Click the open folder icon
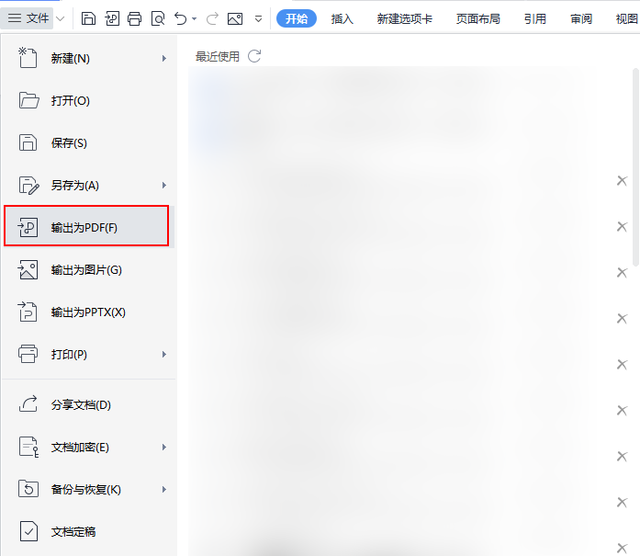 click(x=29, y=100)
